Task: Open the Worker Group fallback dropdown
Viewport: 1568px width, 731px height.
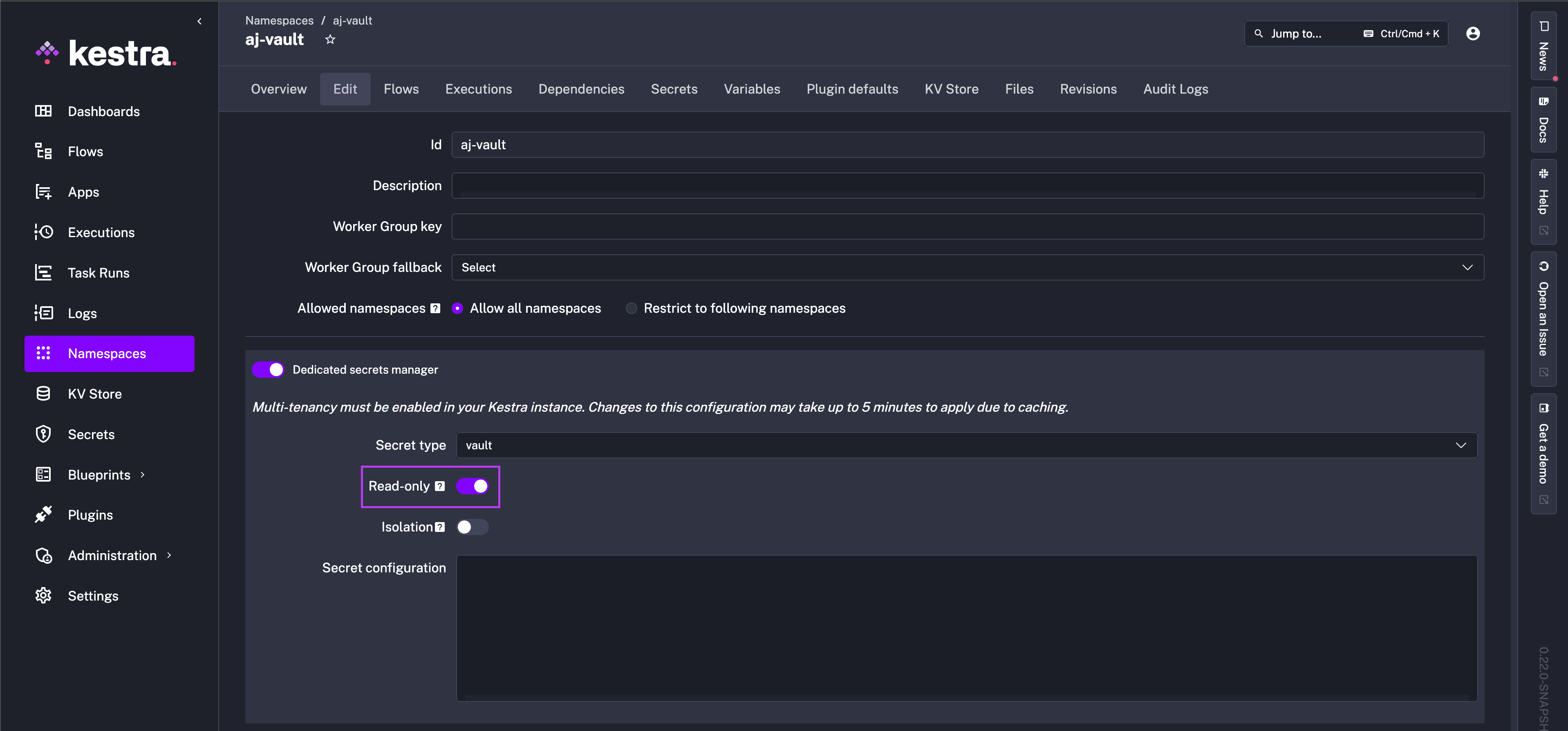Action: 967,267
